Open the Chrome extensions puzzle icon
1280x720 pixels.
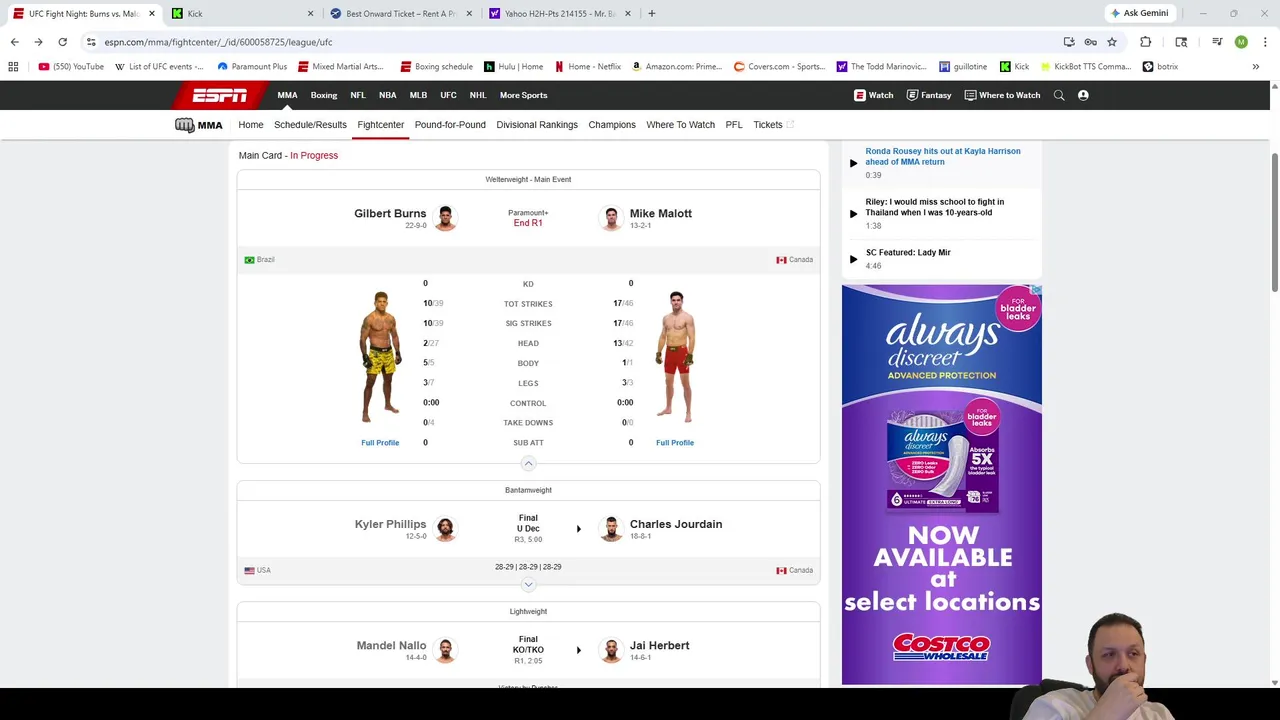pyautogui.click(x=1146, y=42)
